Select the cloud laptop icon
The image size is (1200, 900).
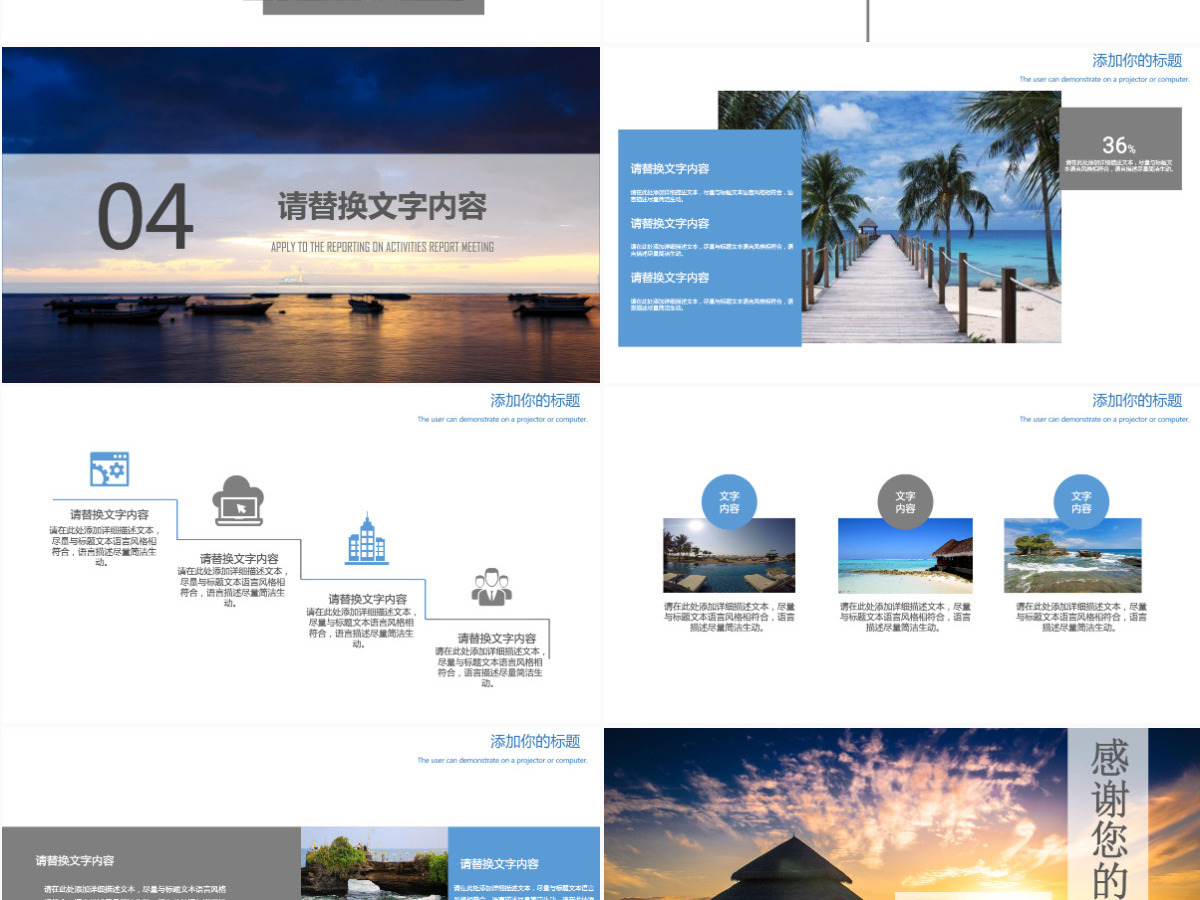(238, 501)
